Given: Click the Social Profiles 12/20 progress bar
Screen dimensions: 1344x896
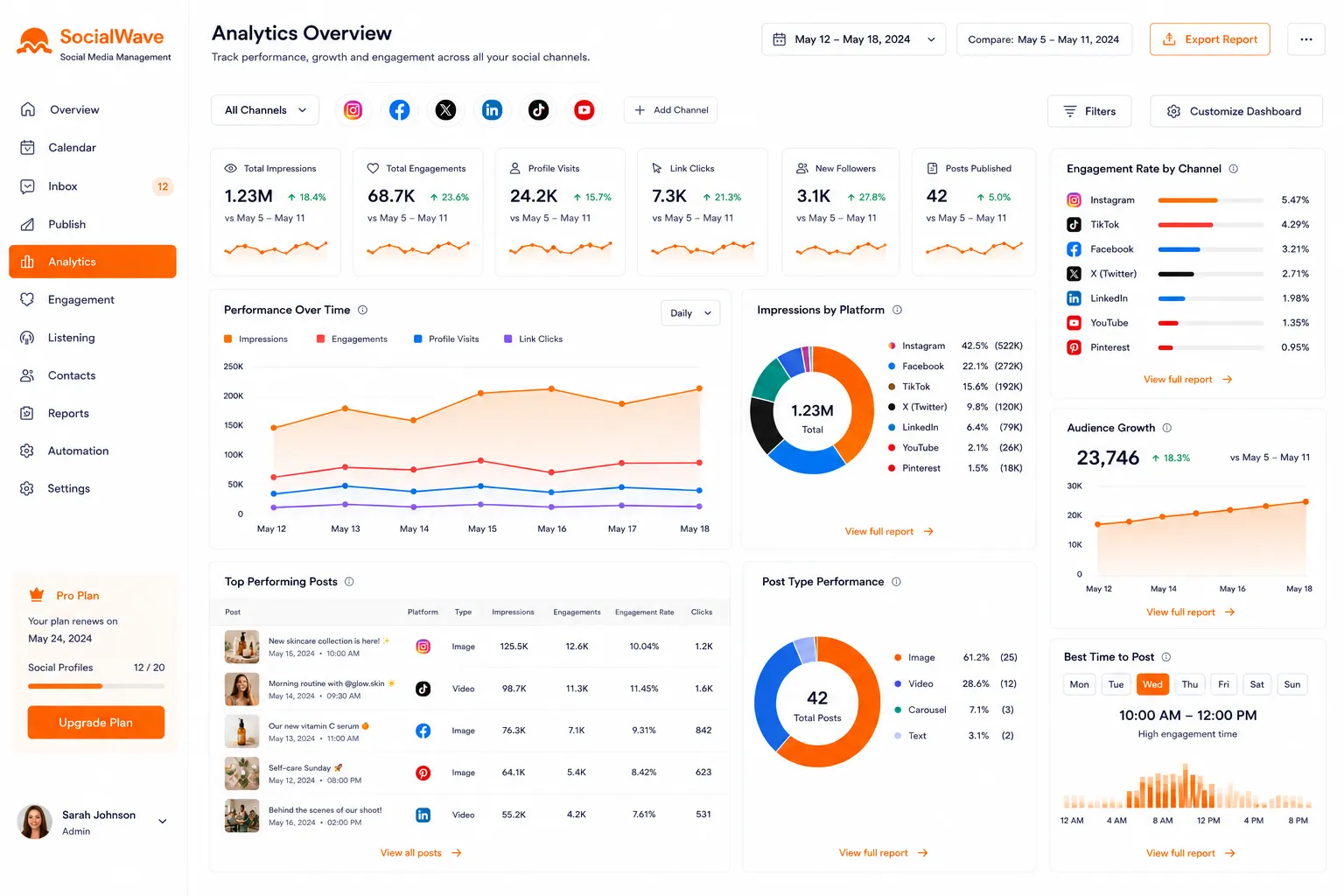Looking at the screenshot, I should pyautogui.click(x=96, y=686).
